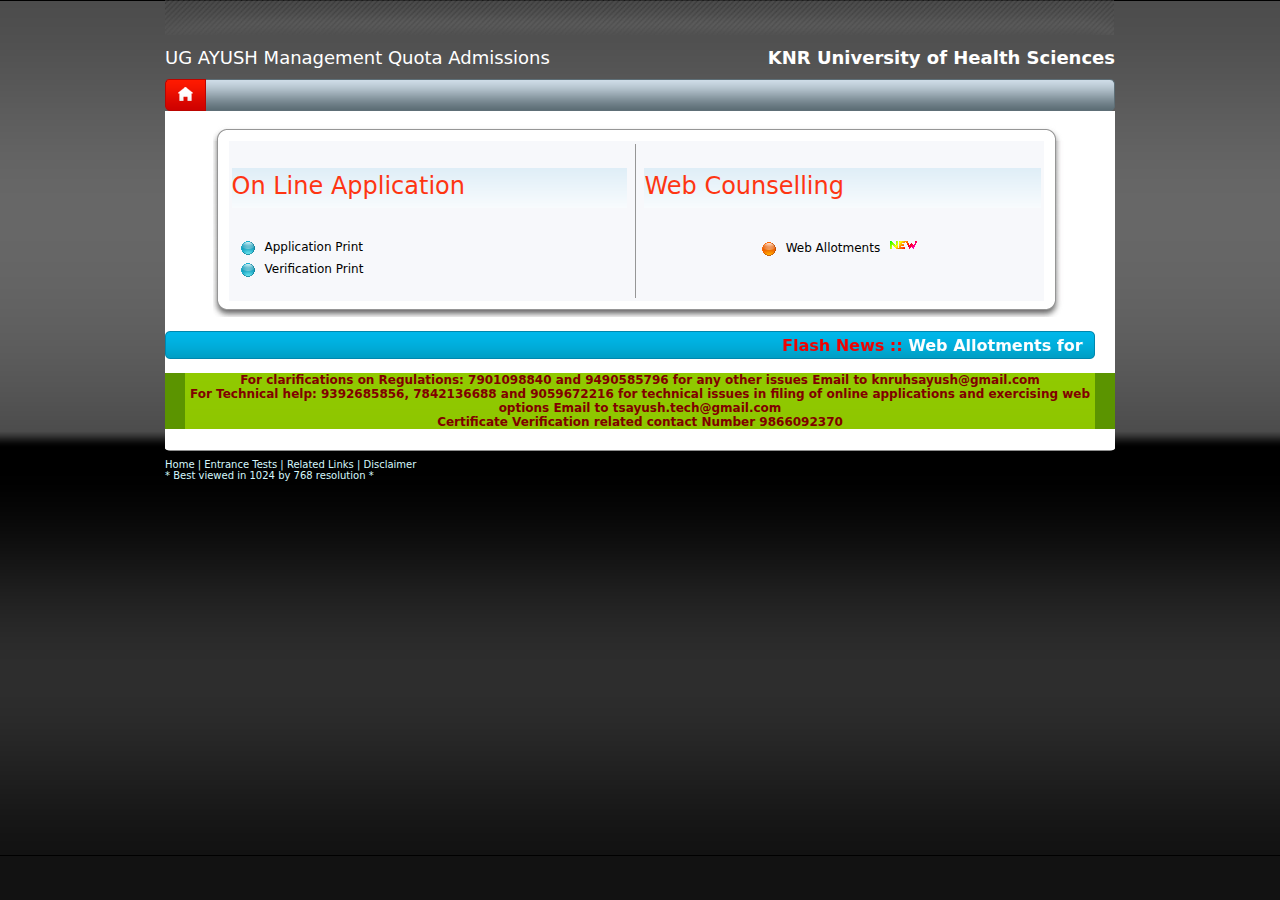Click UG AYUSH Management Quota Admissions title
Image resolution: width=1280 pixels, height=900 pixels.
[357, 58]
